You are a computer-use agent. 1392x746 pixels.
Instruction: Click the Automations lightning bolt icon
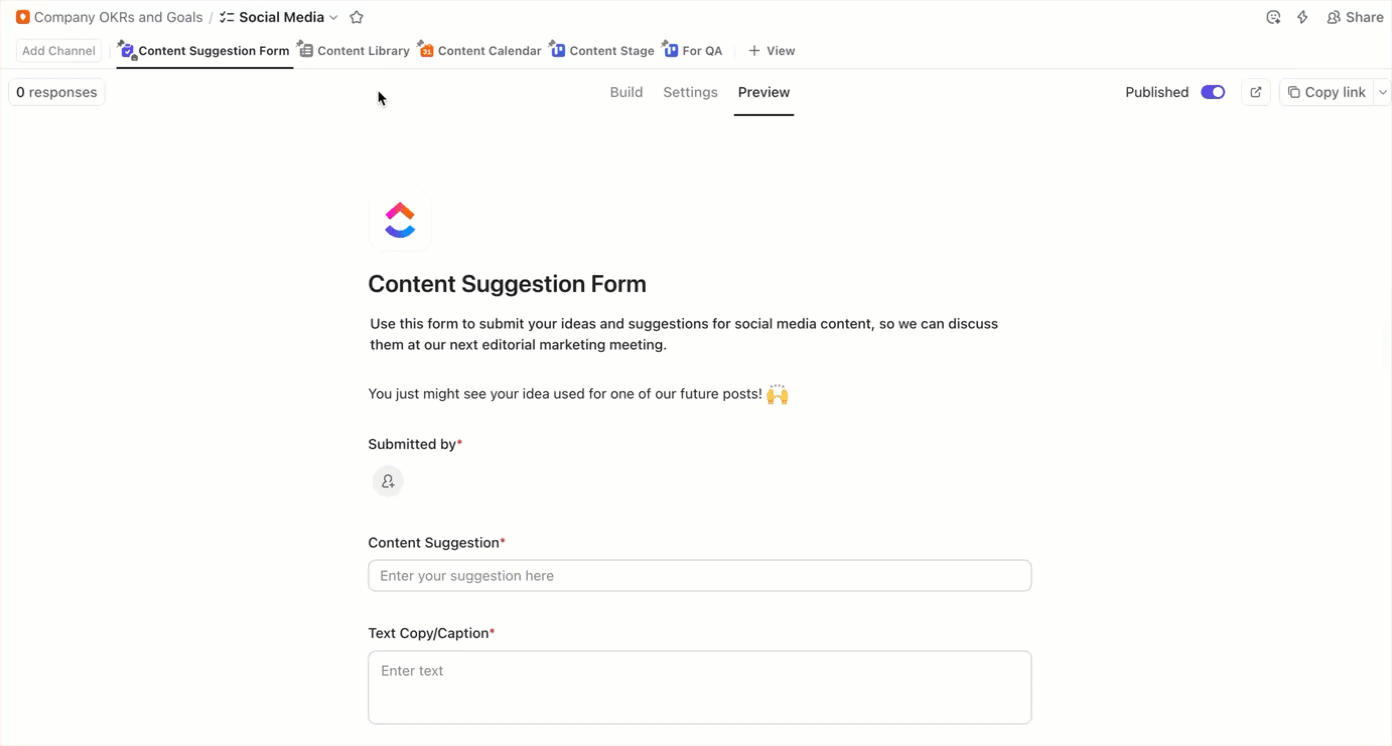point(1302,16)
